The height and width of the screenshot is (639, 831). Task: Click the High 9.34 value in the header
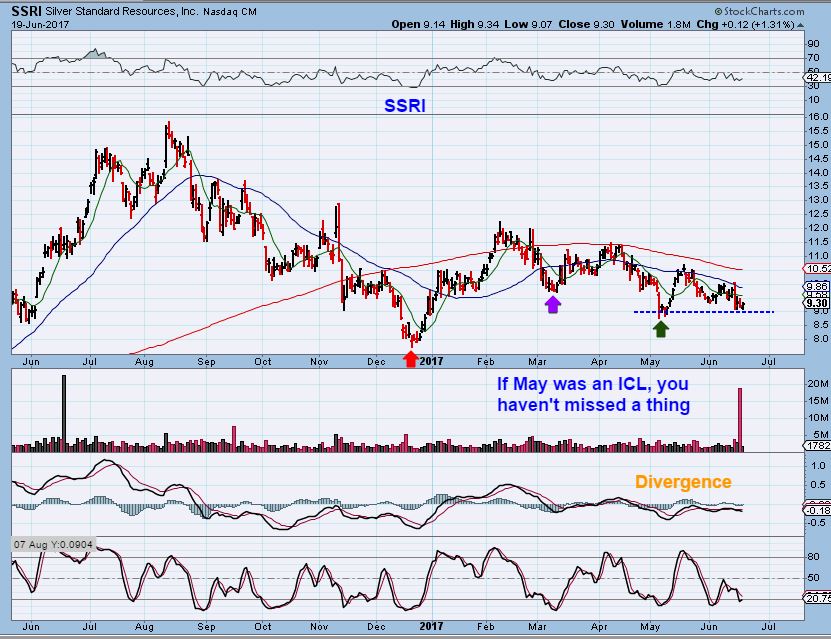click(474, 24)
